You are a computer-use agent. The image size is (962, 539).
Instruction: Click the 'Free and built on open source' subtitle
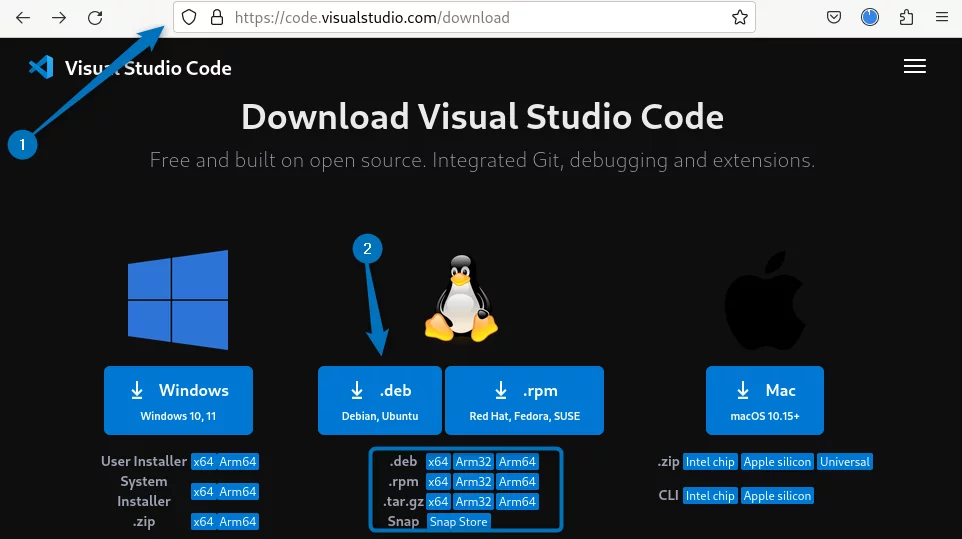click(482, 160)
